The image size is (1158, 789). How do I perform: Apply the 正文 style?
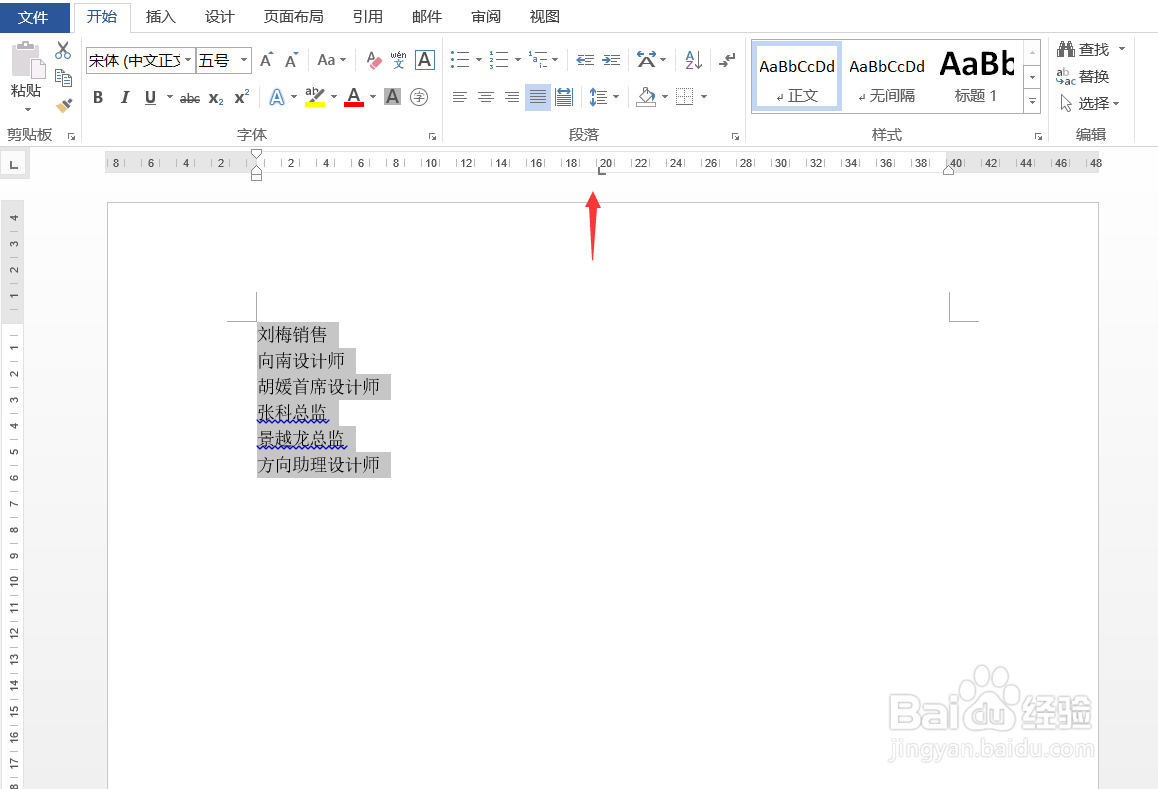(797, 77)
